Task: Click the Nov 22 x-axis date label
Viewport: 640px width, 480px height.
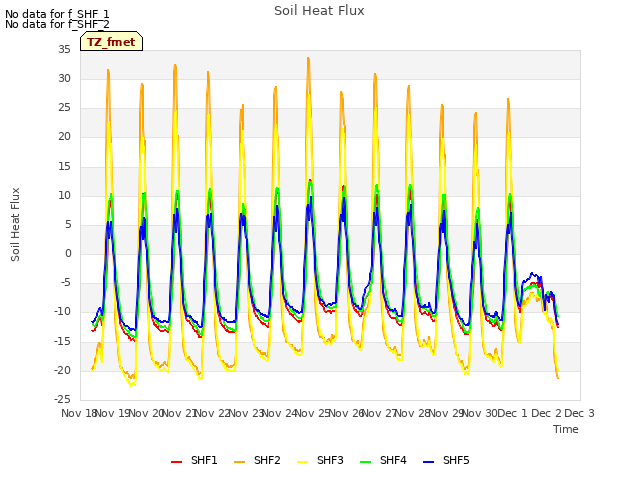Action: click(212, 413)
